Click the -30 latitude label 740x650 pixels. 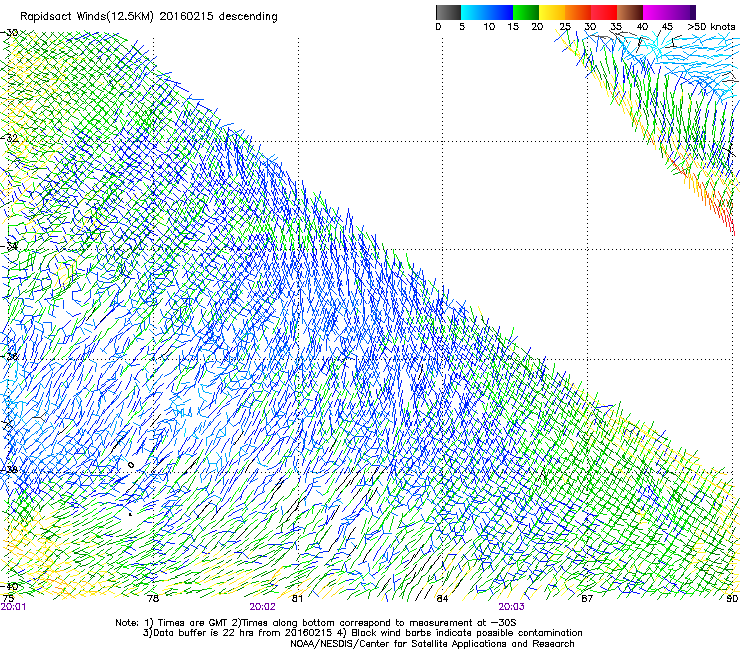(9, 33)
